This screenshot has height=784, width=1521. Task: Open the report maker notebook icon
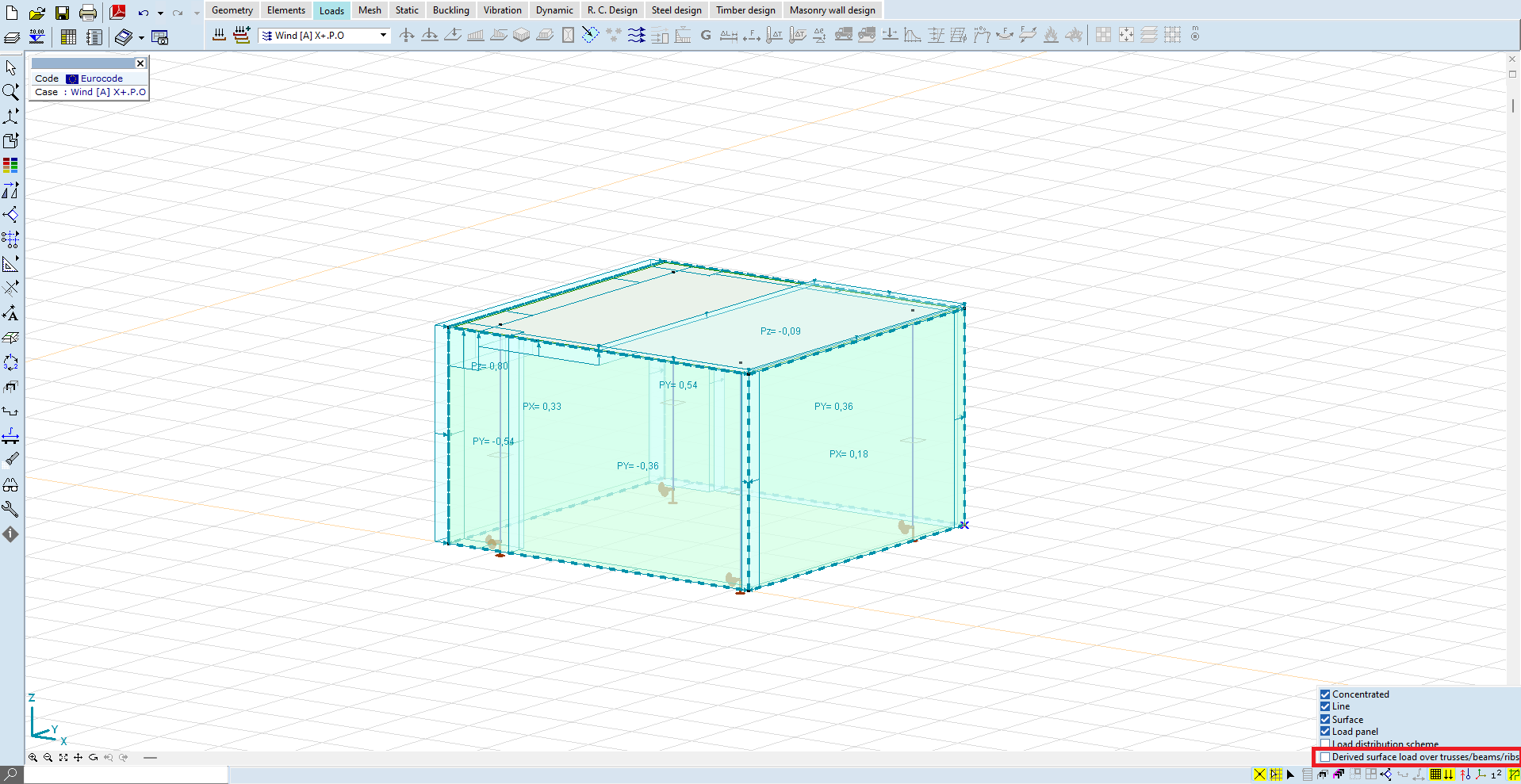(x=94, y=37)
